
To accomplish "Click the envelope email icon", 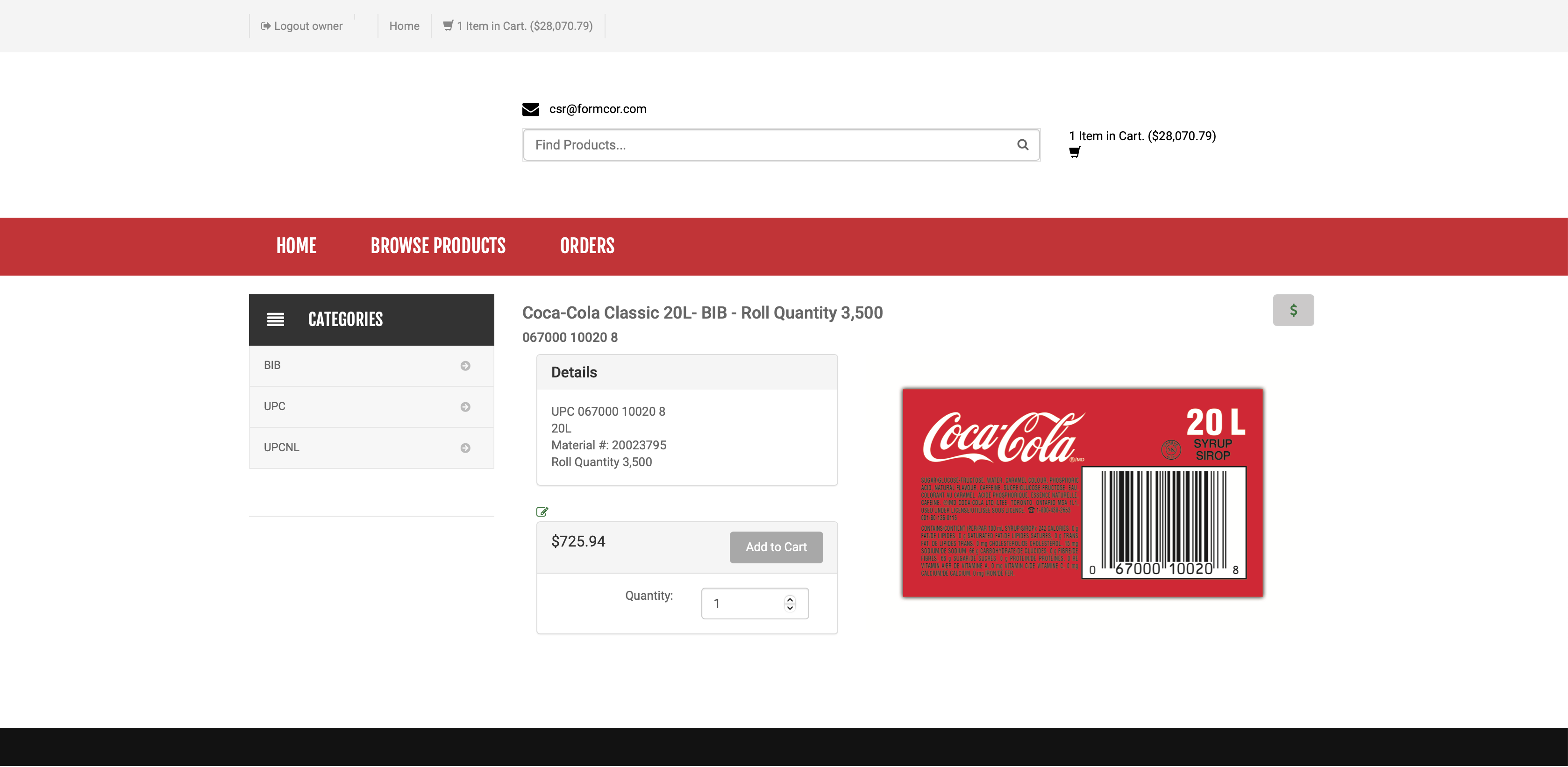I will [530, 109].
